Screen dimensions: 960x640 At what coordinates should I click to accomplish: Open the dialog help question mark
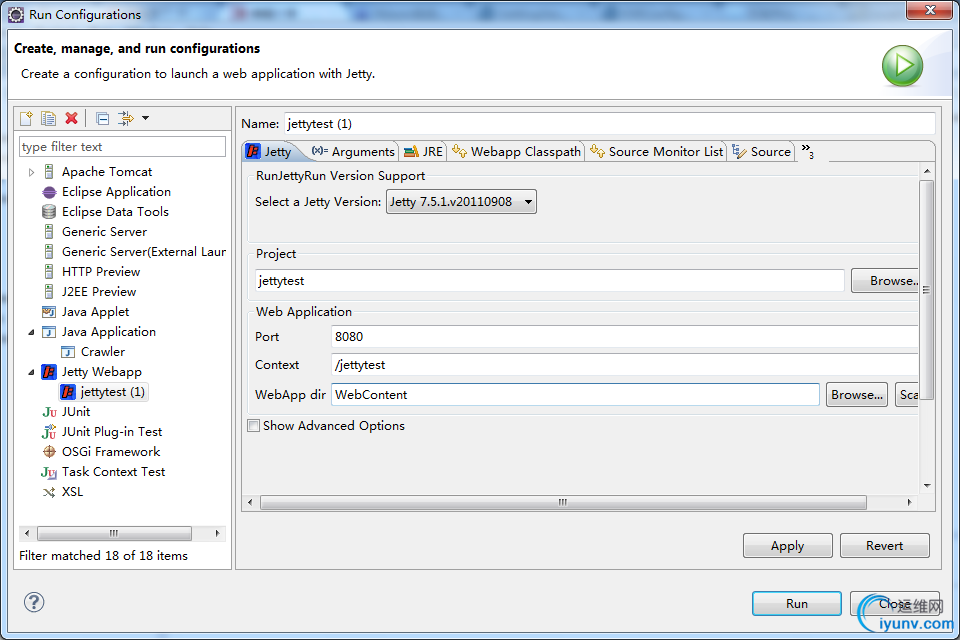(34, 602)
